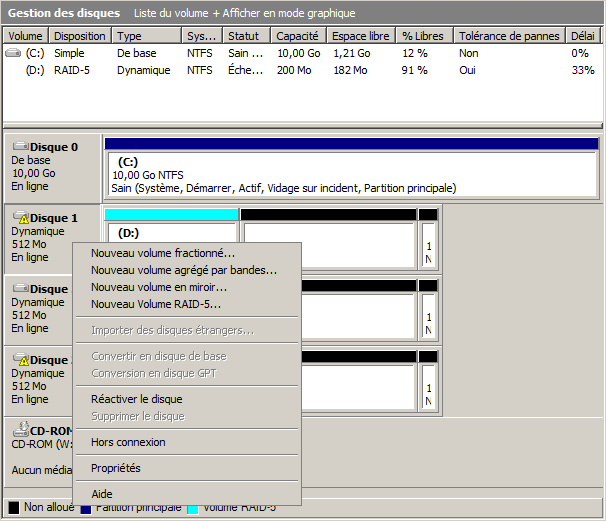Click the C: volume icon in list
606x521 pixels.
pos(13,52)
